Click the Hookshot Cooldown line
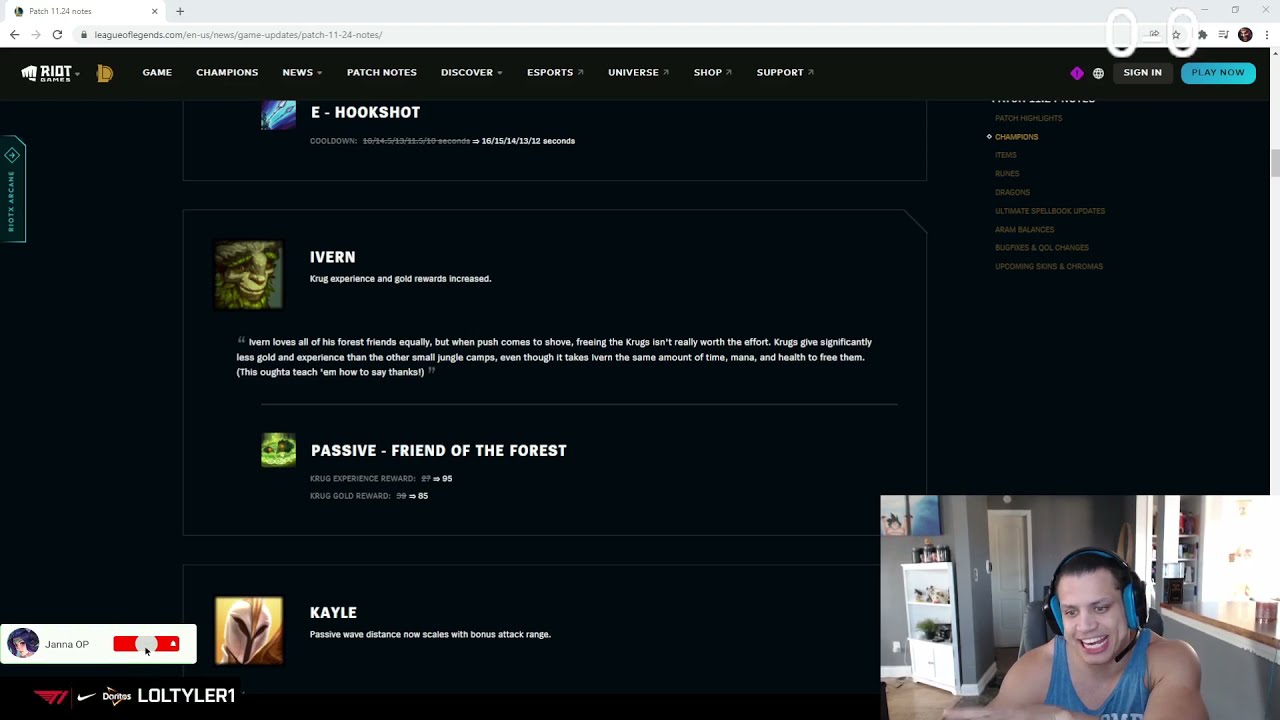The width and height of the screenshot is (1280, 720). (x=442, y=141)
